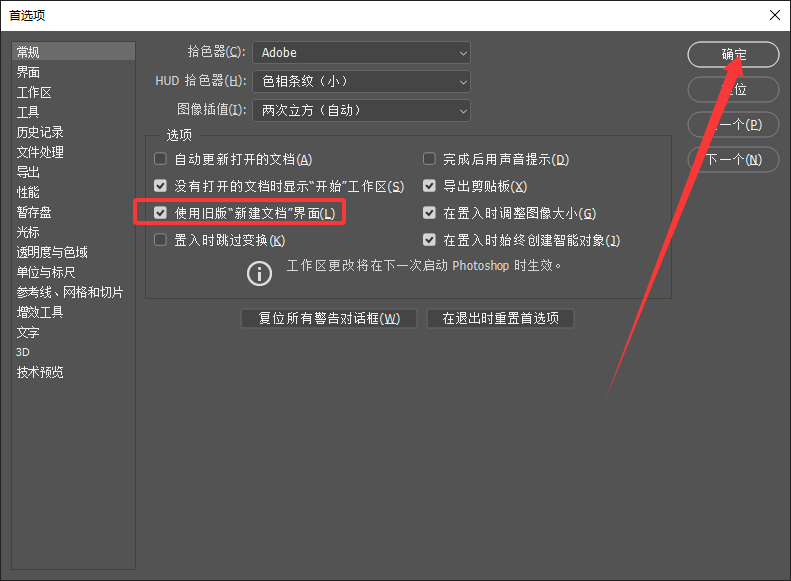Viewport: 791px width, 581px height.
Task: Open 3D settings category
Action: point(74,352)
